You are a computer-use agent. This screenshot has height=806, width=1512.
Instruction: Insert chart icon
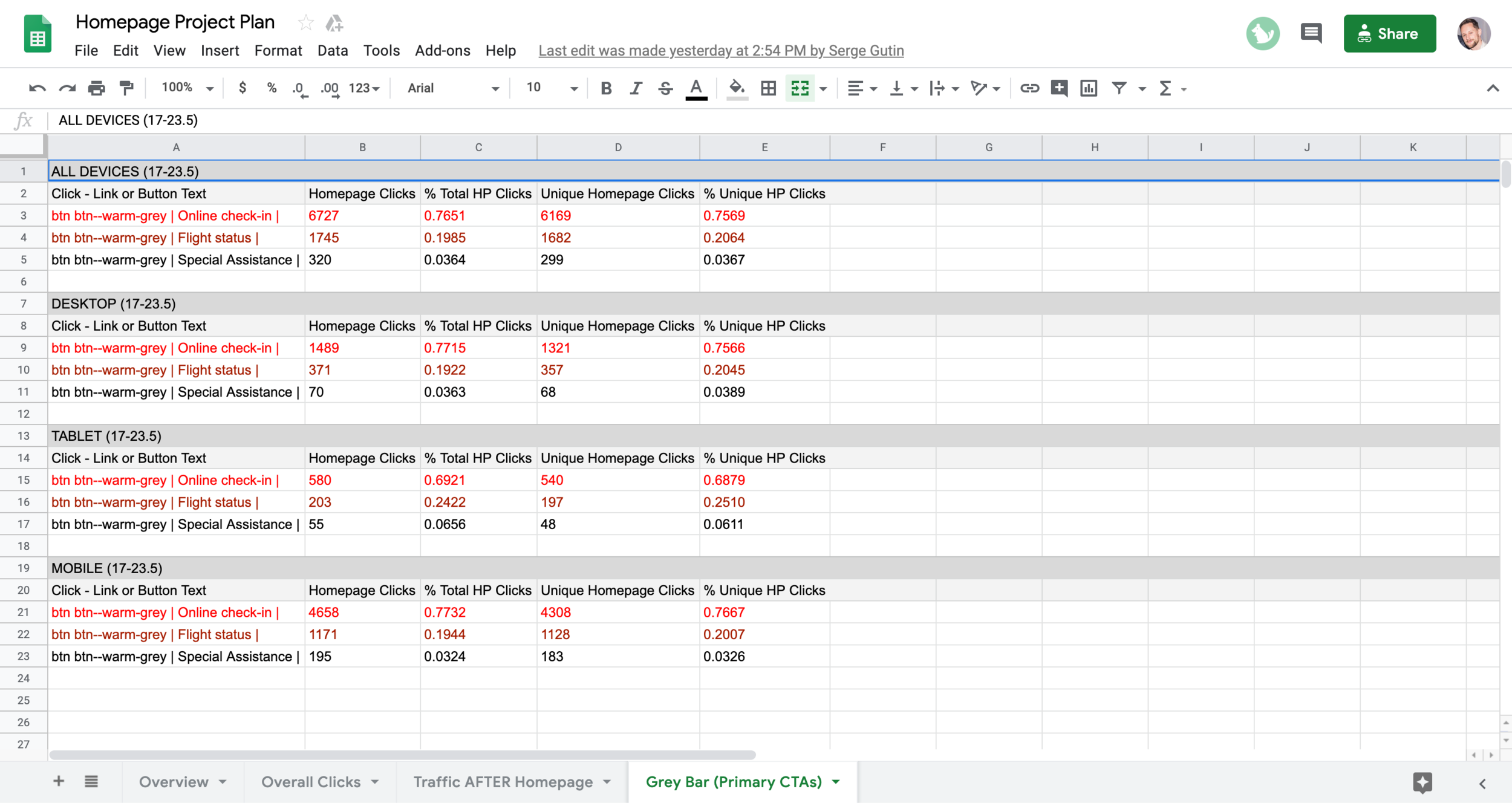(x=1089, y=88)
